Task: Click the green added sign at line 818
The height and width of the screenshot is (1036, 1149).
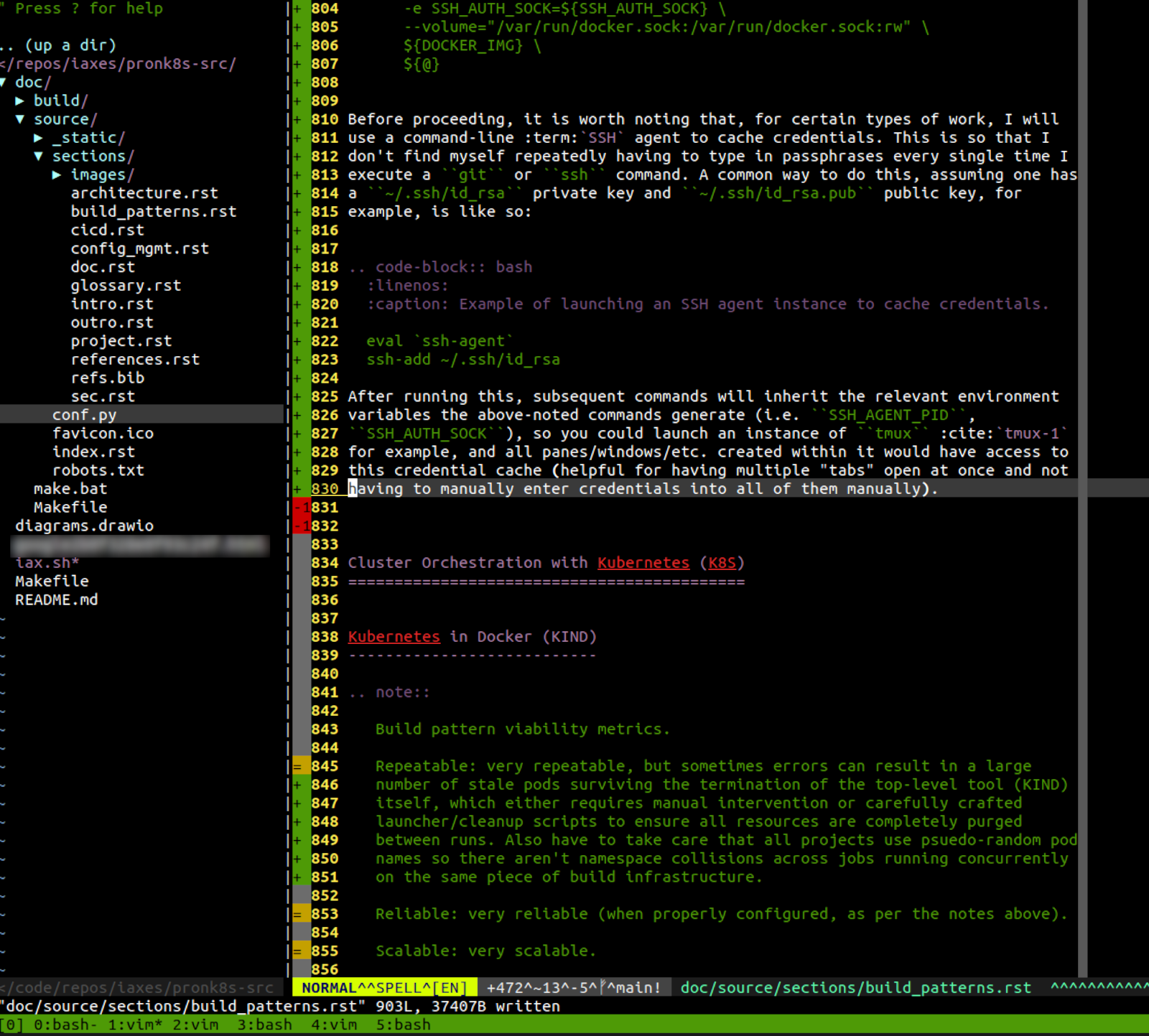Action: tap(302, 267)
